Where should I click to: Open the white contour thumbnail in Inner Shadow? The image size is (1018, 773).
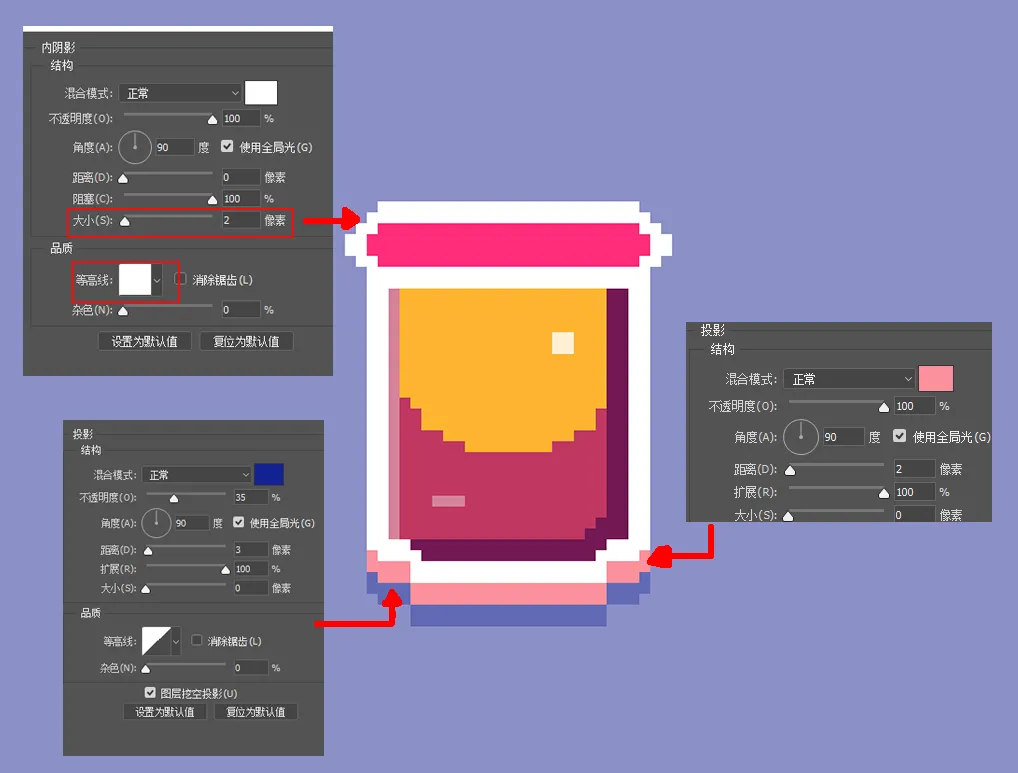(x=134, y=280)
